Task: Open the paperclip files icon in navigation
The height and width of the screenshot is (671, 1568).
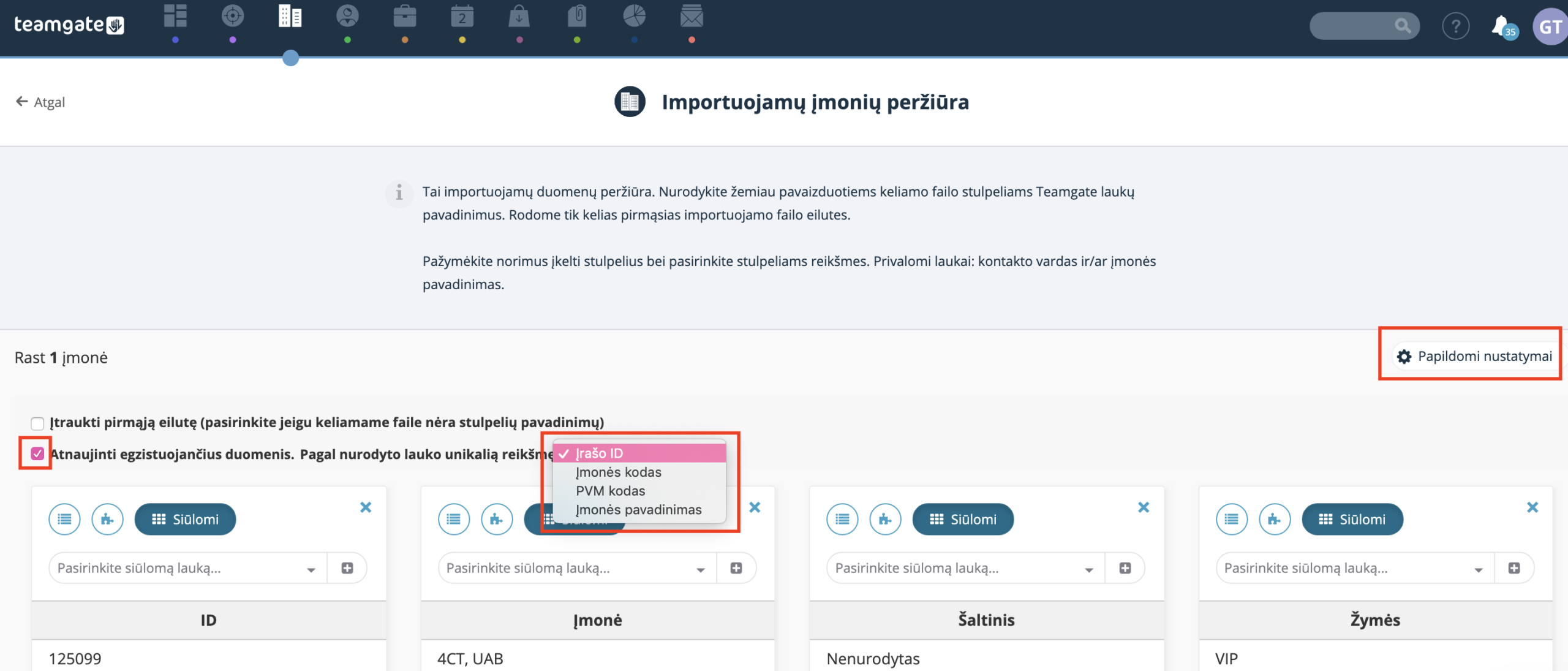Action: tap(577, 17)
